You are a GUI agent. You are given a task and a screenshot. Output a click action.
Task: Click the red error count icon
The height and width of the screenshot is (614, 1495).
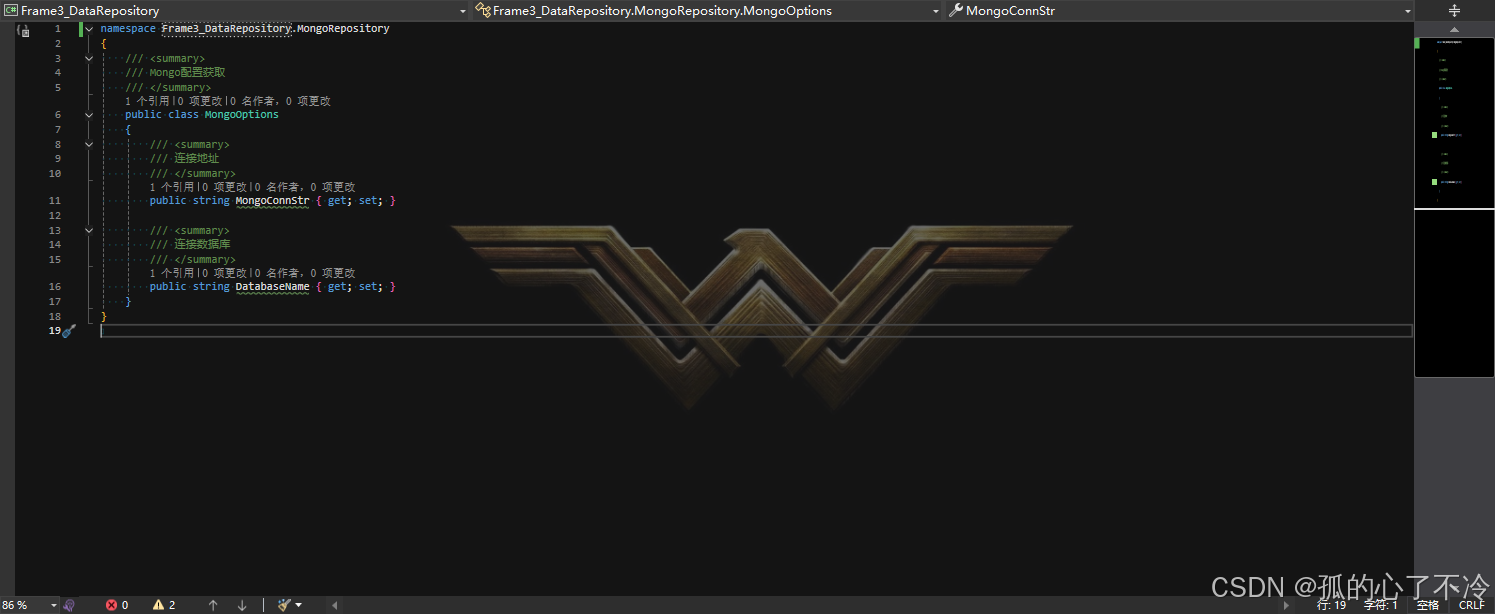[x=111, y=605]
